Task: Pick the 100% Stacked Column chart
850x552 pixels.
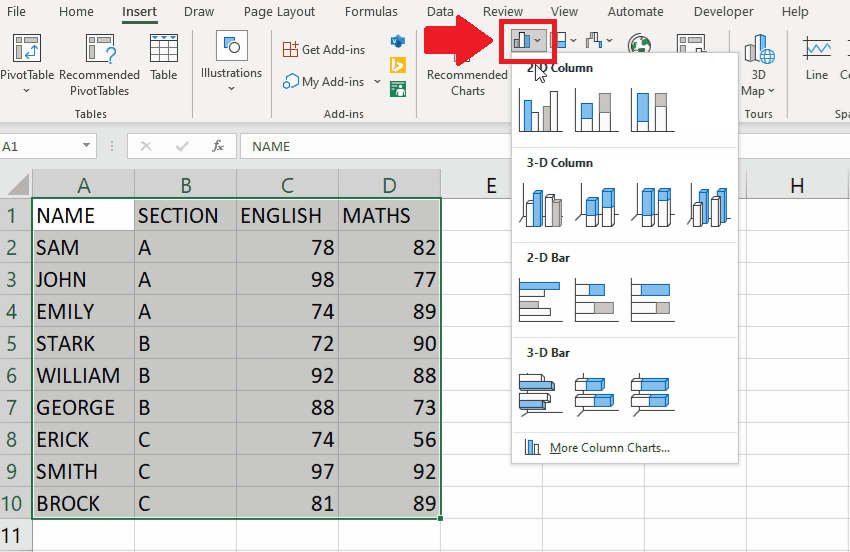Action: click(652, 111)
